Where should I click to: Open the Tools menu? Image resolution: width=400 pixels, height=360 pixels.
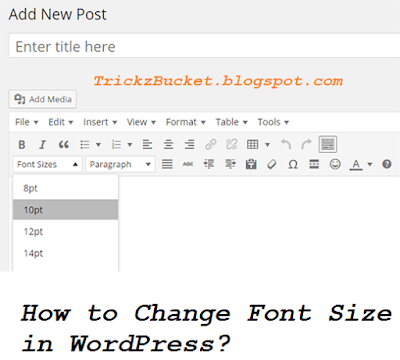pyautogui.click(x=273, y=122)
